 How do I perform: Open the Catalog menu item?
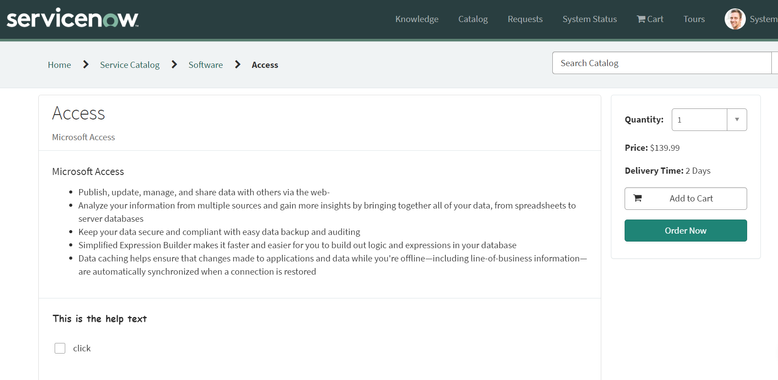pyautogui.click(x=473, y=19)
